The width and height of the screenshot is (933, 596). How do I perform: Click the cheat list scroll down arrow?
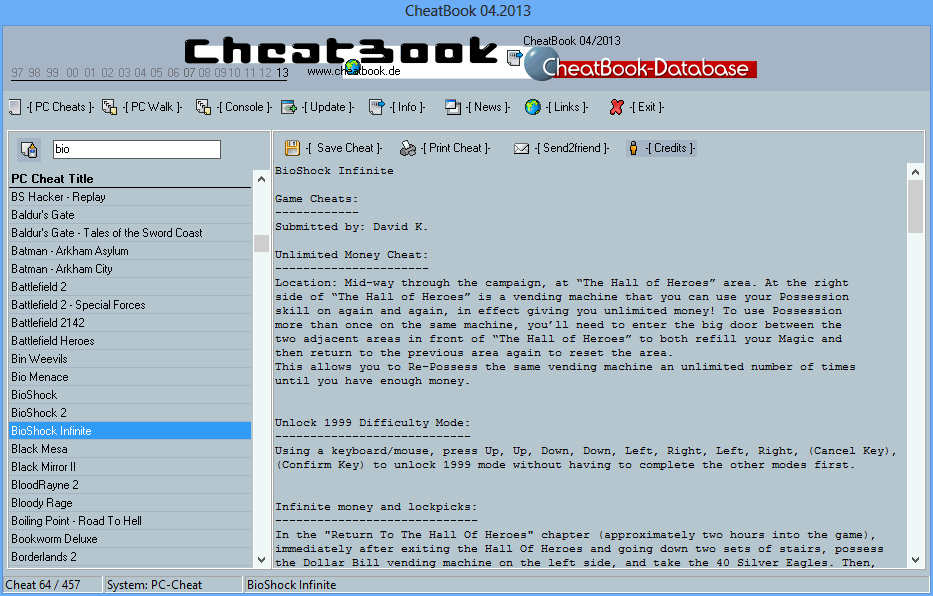point(261,559)
